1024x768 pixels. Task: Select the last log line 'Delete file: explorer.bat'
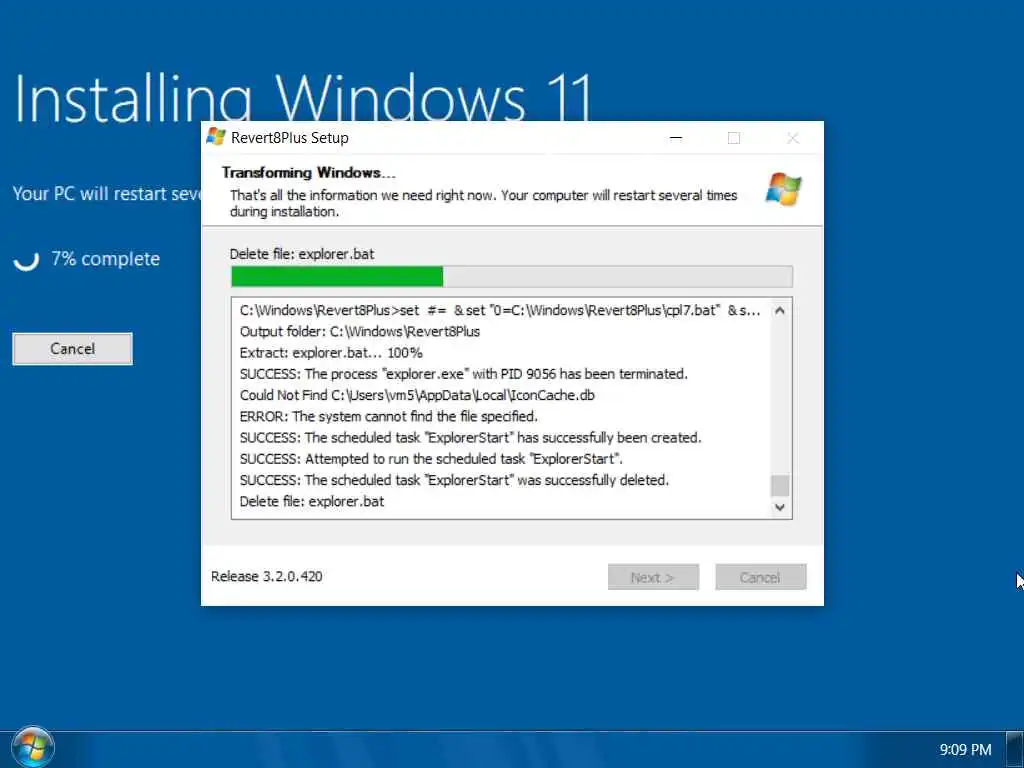[x=312, y=502]
